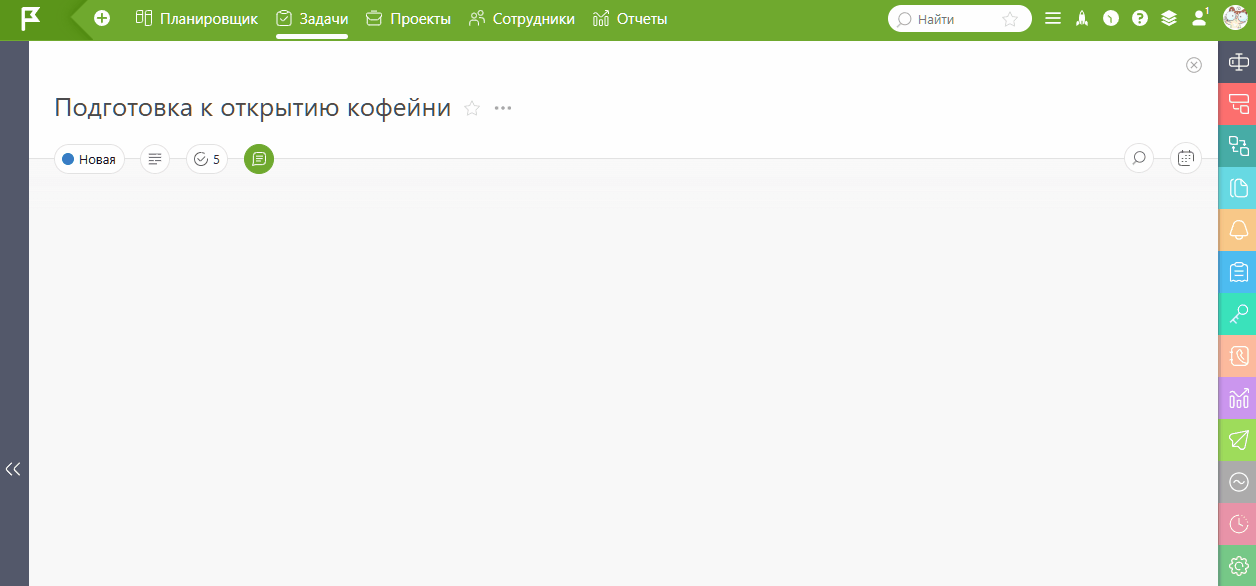Open the user avatar profile menu
This screenshot has height=586, width=1256.
[1235, 18]
